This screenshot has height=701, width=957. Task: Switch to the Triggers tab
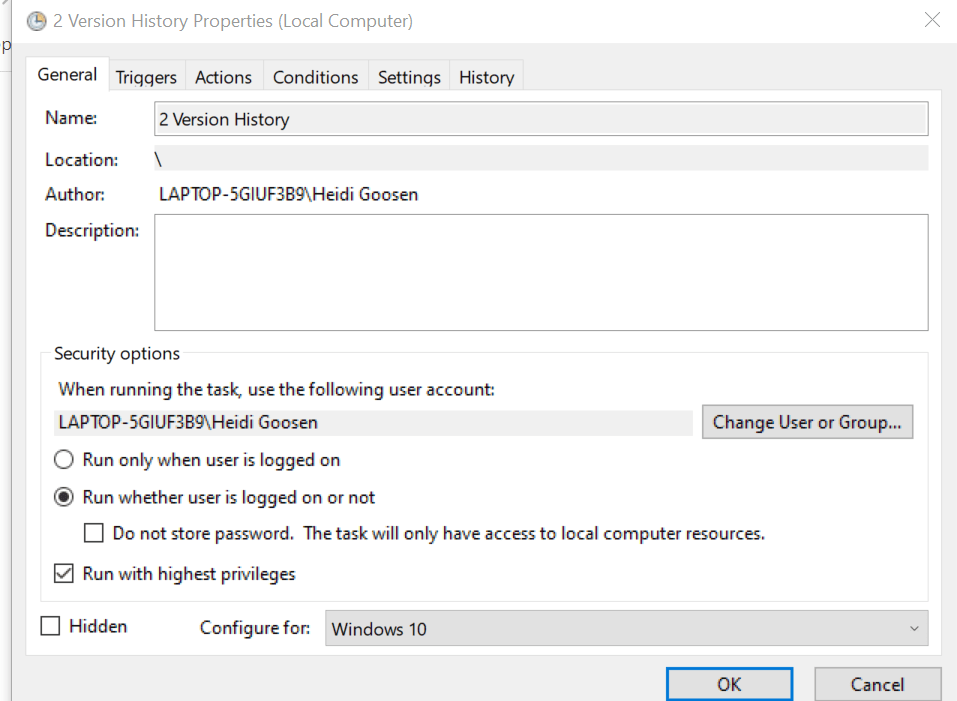click(146, 76)
